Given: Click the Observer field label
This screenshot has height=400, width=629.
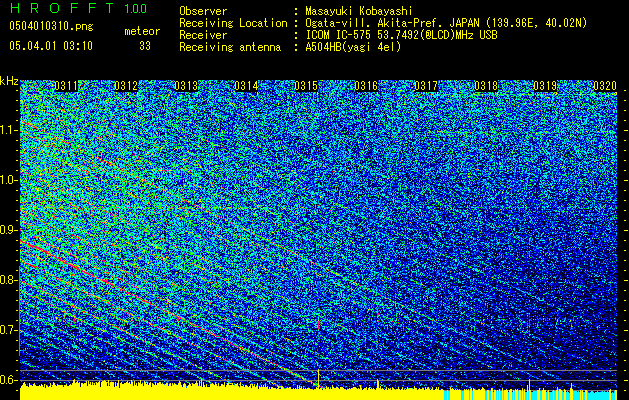Looking at the screenshot, I should [203, 11].
